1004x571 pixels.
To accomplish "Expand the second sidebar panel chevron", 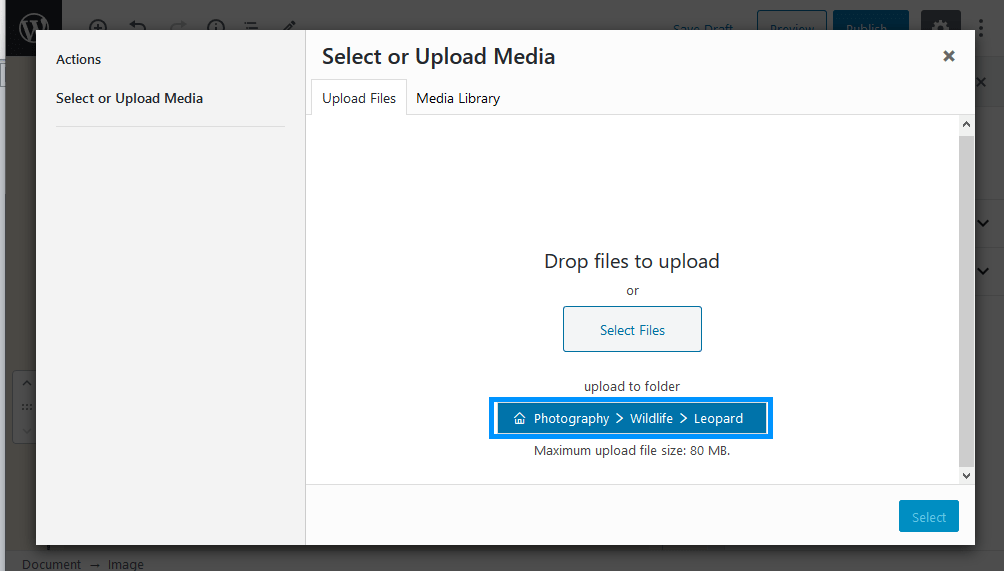I will pyautogui.click(x=982, y=271).
